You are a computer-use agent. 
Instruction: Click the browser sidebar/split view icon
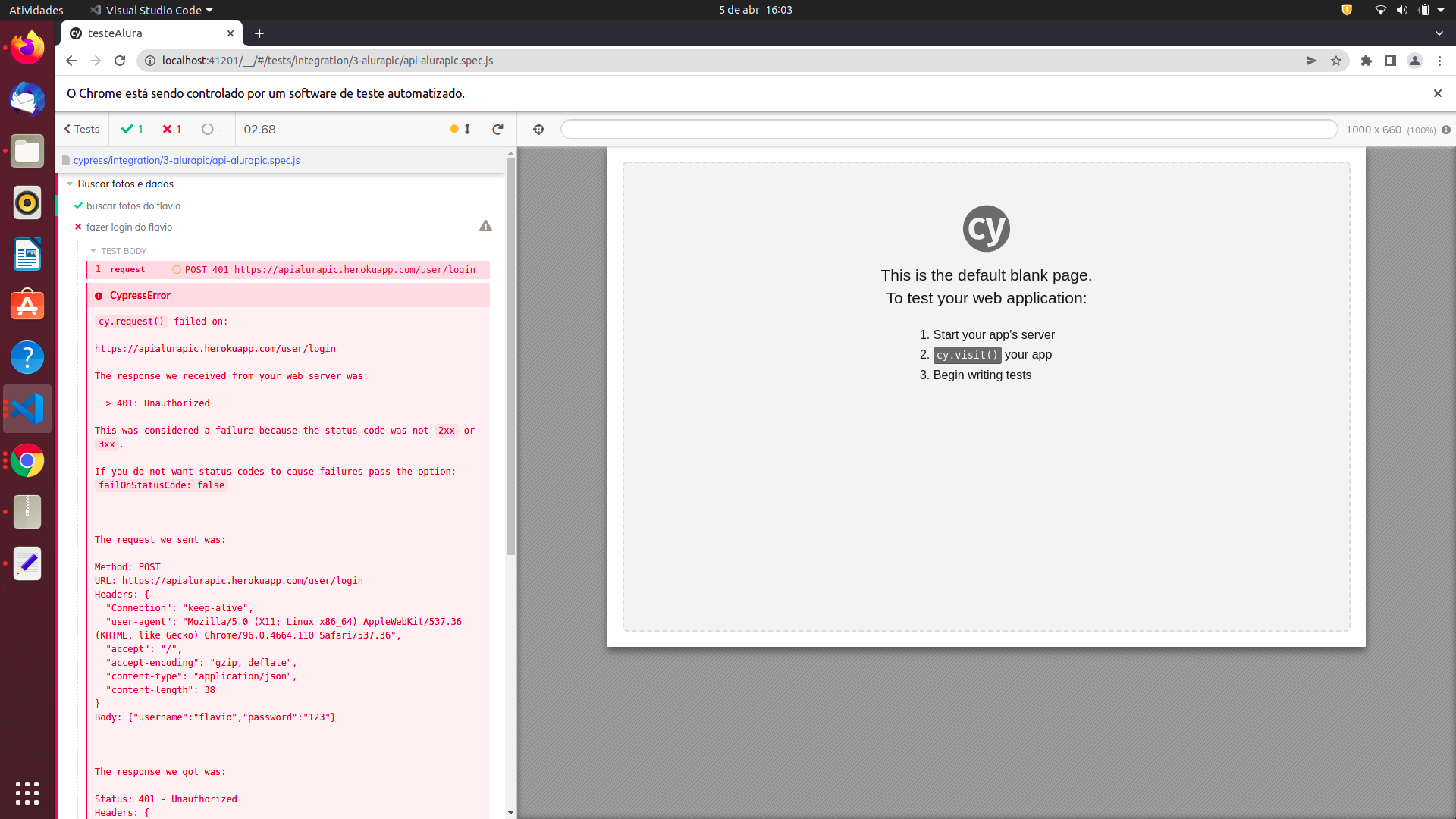[1391, 60]
